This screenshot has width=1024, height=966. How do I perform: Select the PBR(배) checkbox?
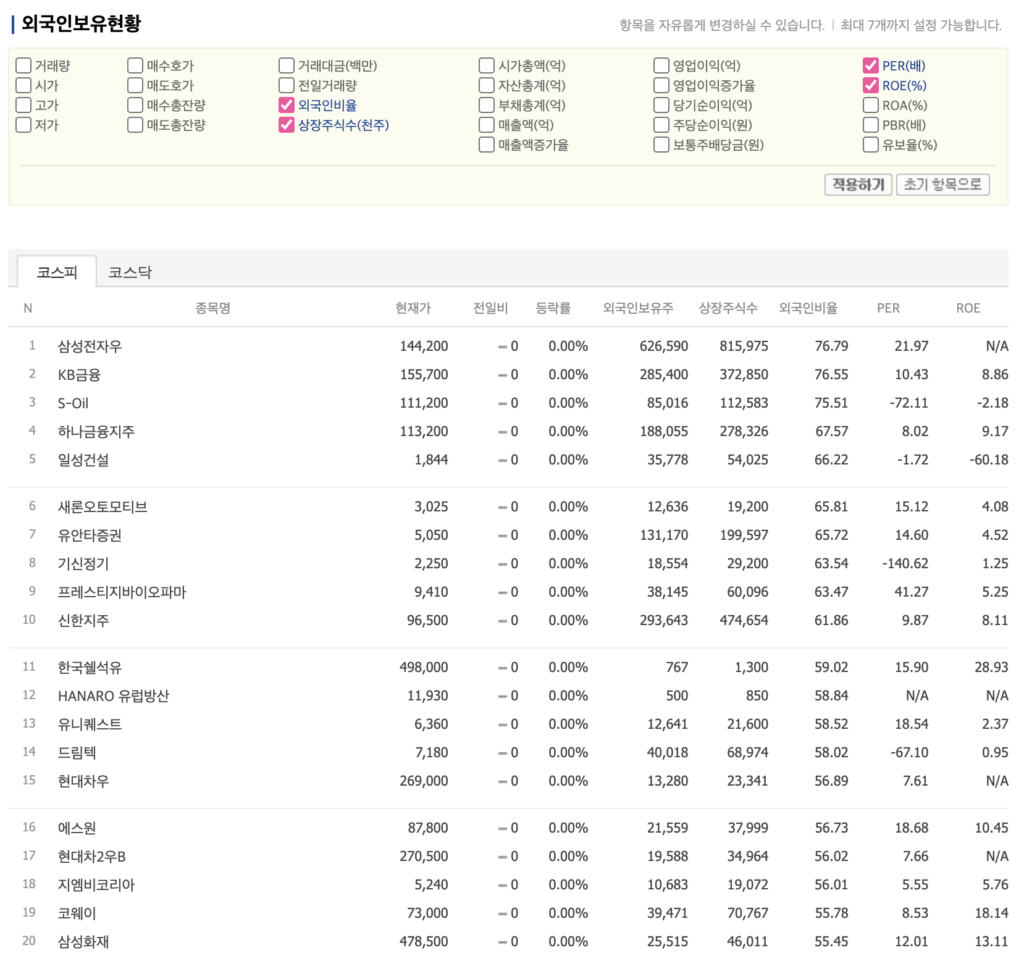click(870, 125)
